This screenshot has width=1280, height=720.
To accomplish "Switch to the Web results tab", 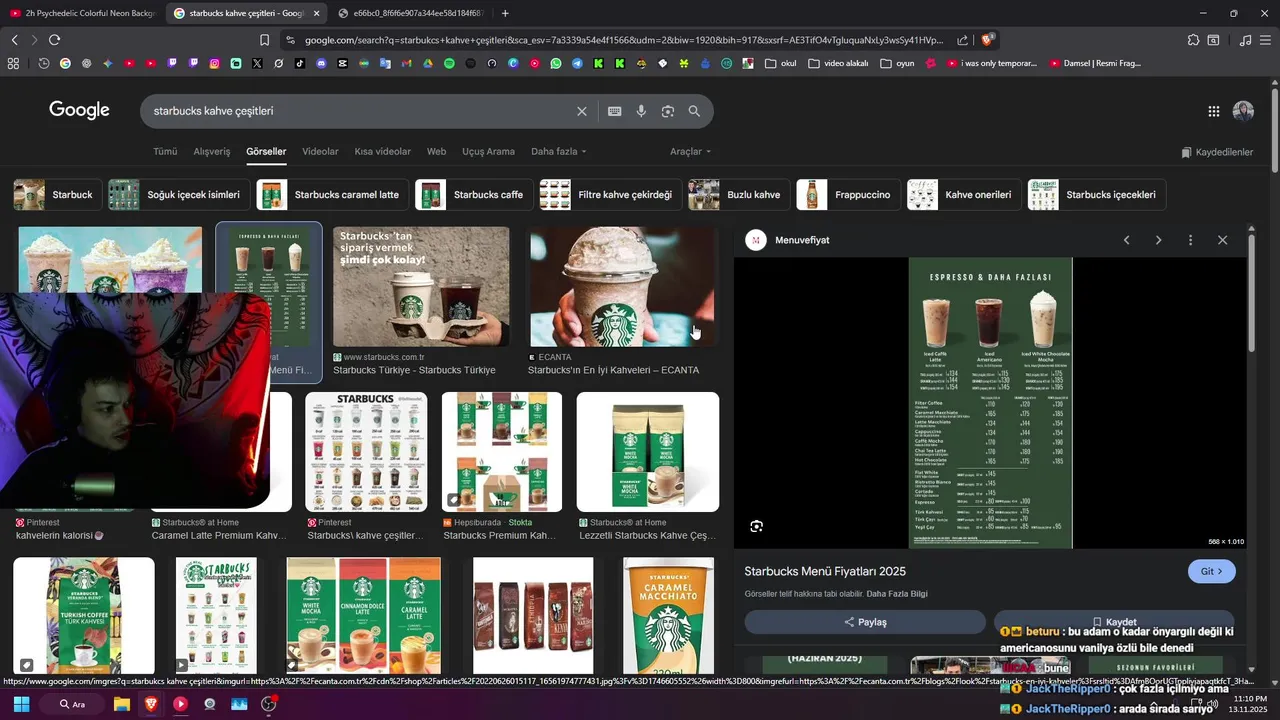I will click(436, 152).
